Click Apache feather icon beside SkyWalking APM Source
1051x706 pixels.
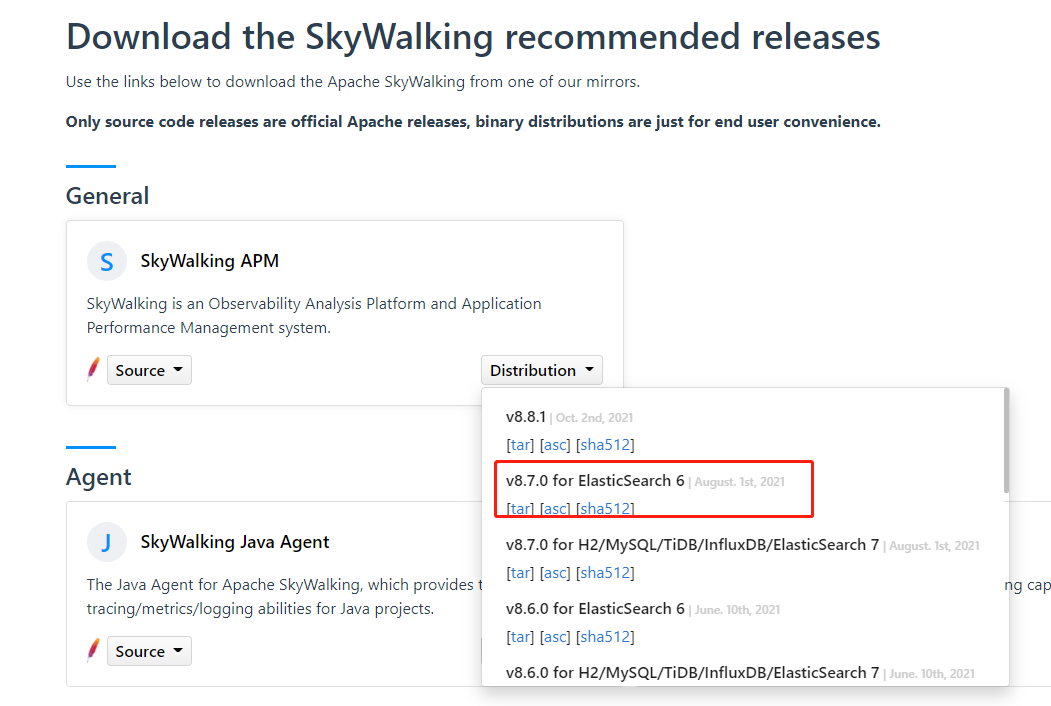tap(93, 370)
